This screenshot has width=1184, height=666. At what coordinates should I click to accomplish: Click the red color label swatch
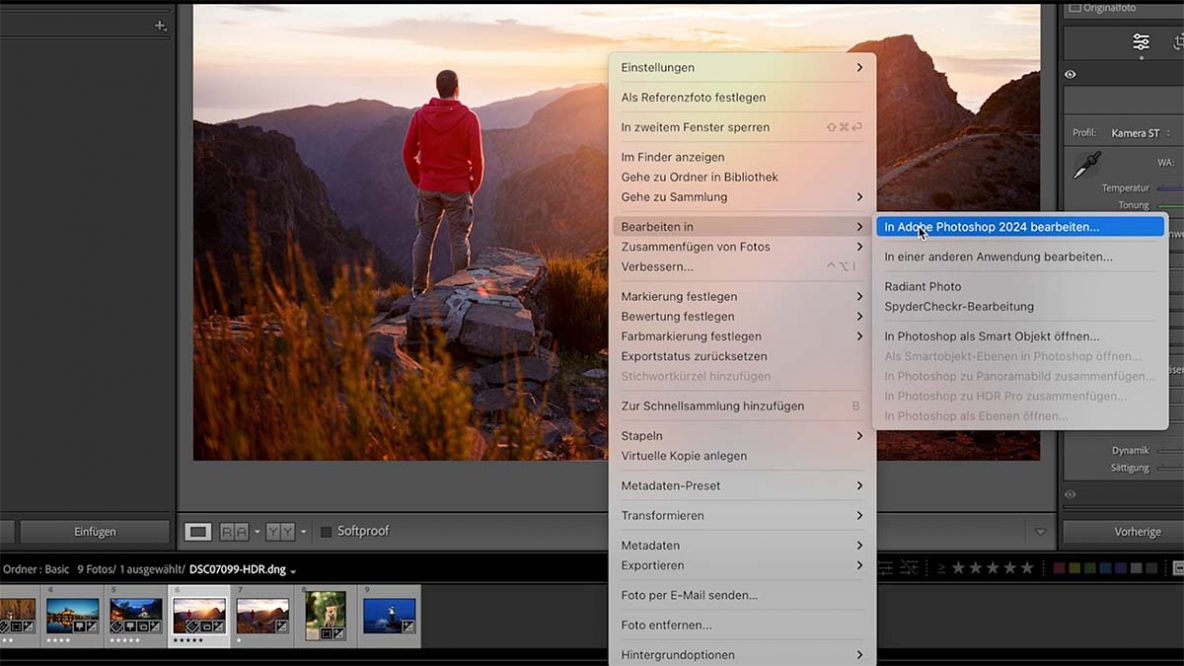(x=1060, y=567)
